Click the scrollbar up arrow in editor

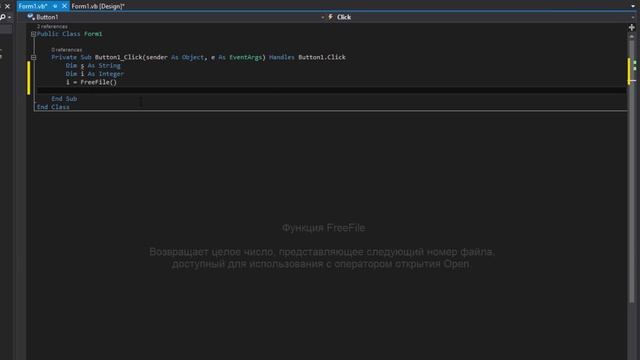click(632, 37)
